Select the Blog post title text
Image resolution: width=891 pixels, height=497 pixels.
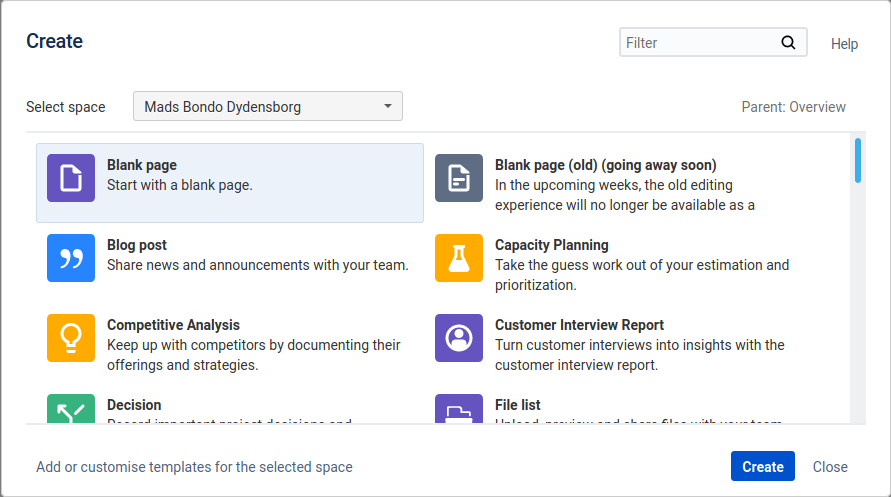click(136, 245)
